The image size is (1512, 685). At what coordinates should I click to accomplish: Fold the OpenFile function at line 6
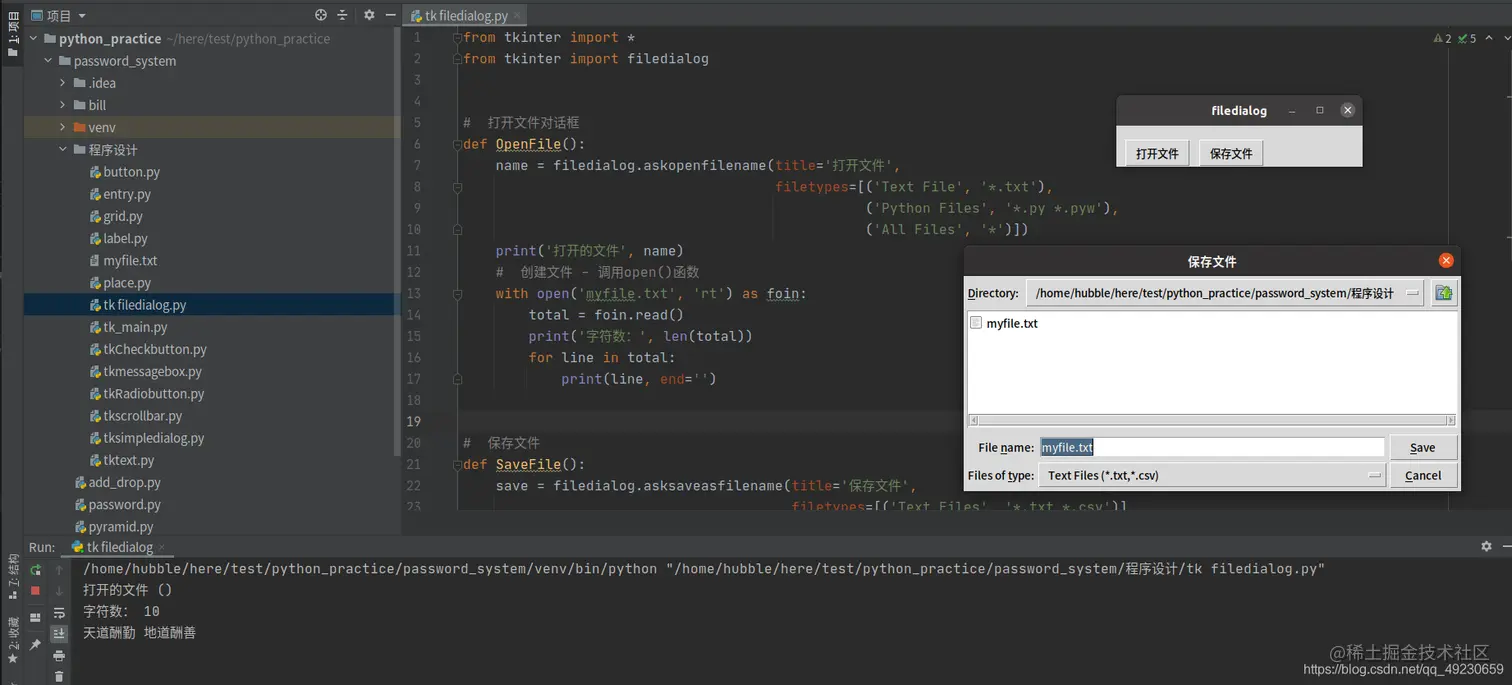coord(457,144)
